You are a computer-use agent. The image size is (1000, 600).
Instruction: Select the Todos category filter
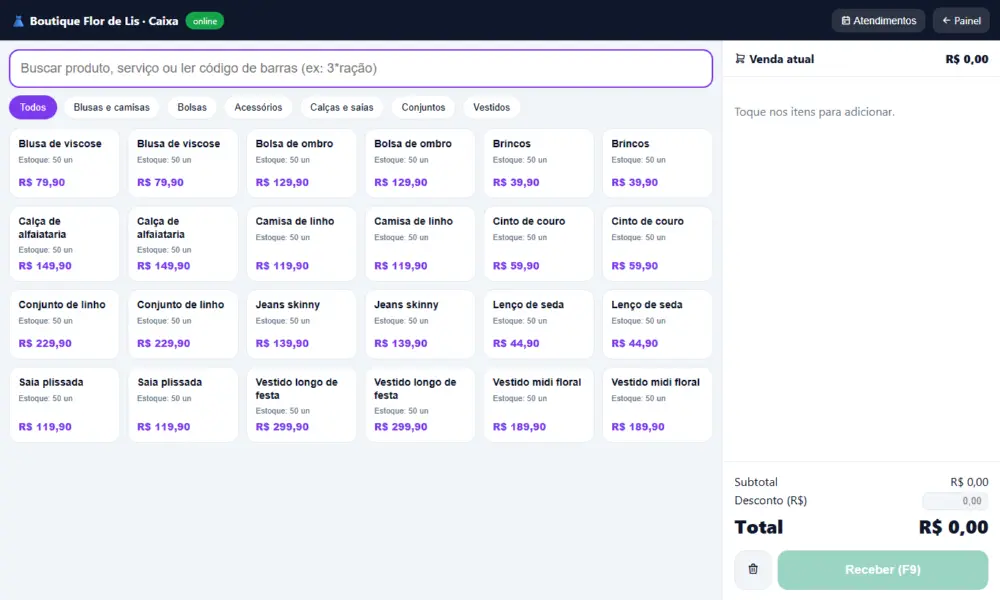coord(33,107)
